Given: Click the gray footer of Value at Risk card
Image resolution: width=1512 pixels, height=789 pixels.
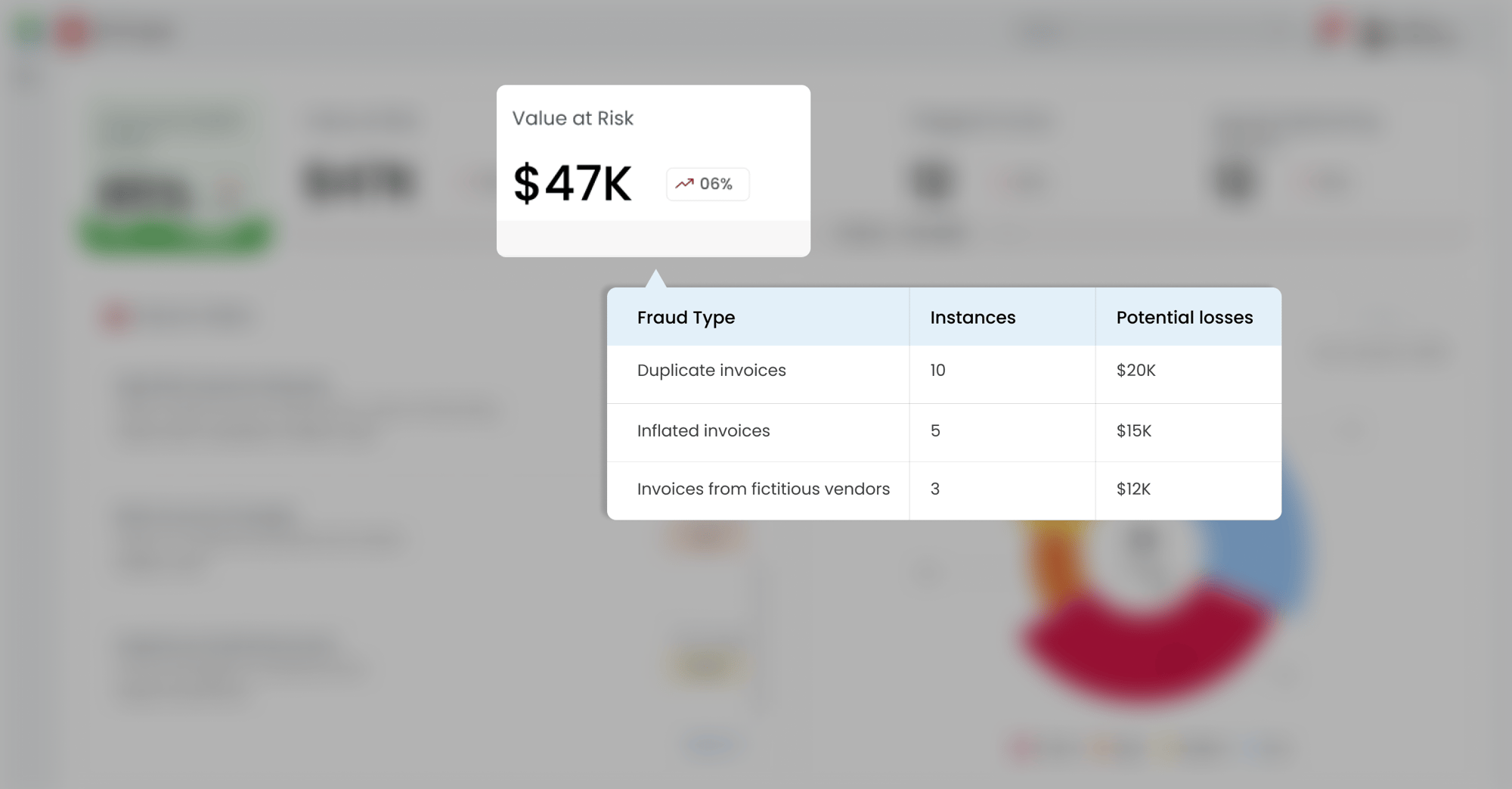Looking at the screenshot, I should [x=653, y=239].
